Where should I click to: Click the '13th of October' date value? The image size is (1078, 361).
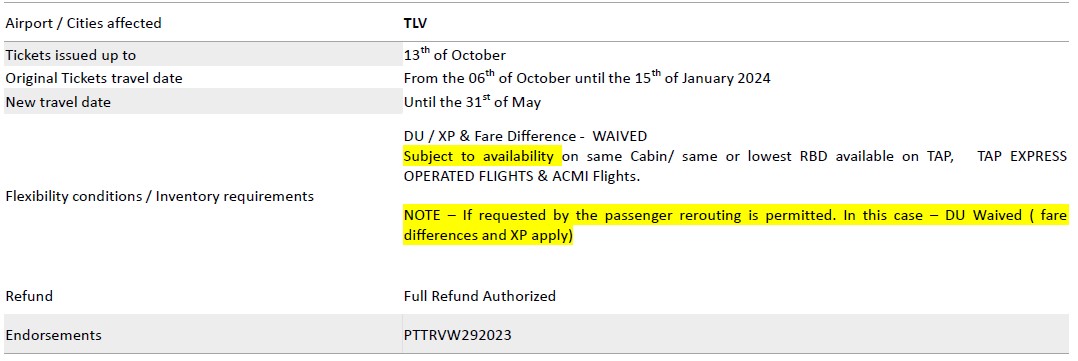(454, 55)
